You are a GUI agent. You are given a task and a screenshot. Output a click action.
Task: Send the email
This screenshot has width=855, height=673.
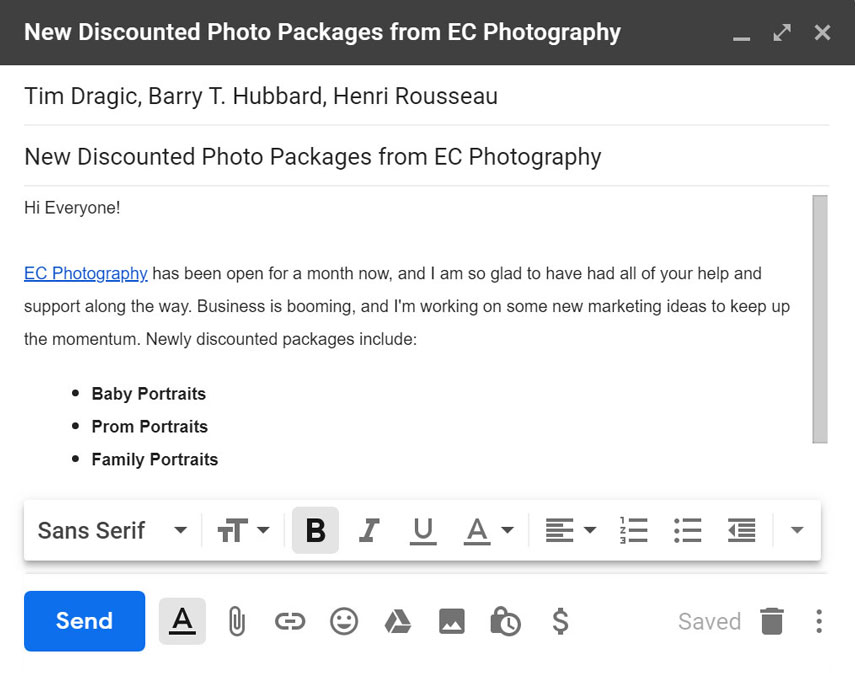(84, 621)
